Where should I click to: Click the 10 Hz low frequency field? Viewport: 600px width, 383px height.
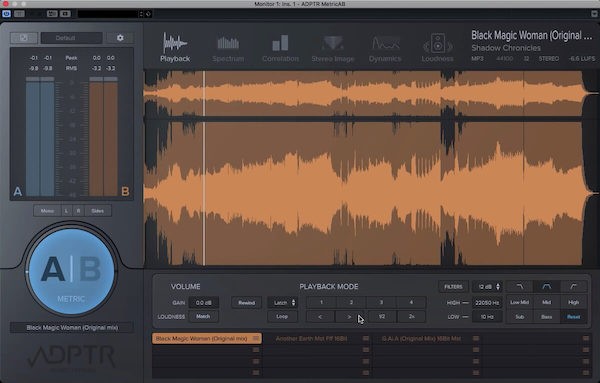(487, 317)
